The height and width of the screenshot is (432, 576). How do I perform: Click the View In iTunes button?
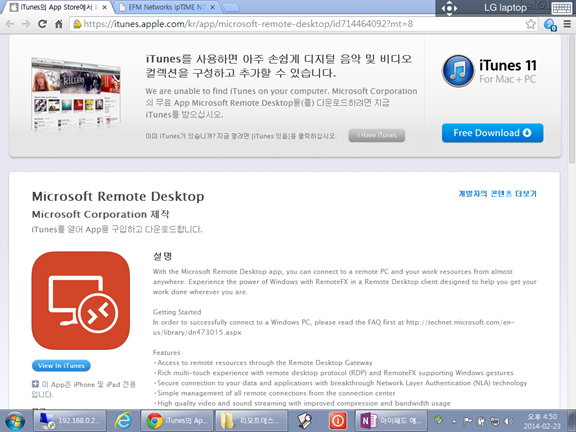(x=61, y=366)
